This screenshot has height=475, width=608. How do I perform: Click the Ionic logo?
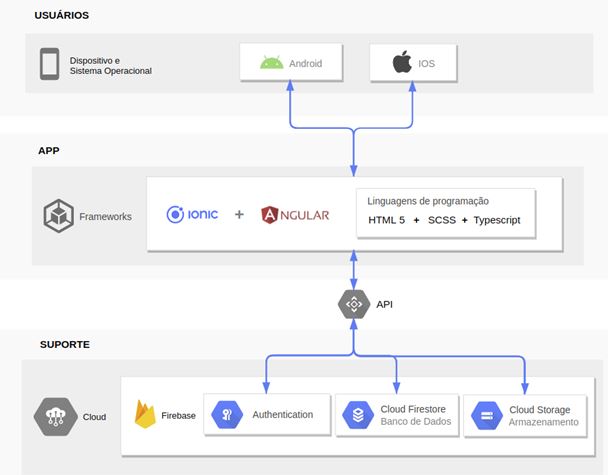pos(192,214)
